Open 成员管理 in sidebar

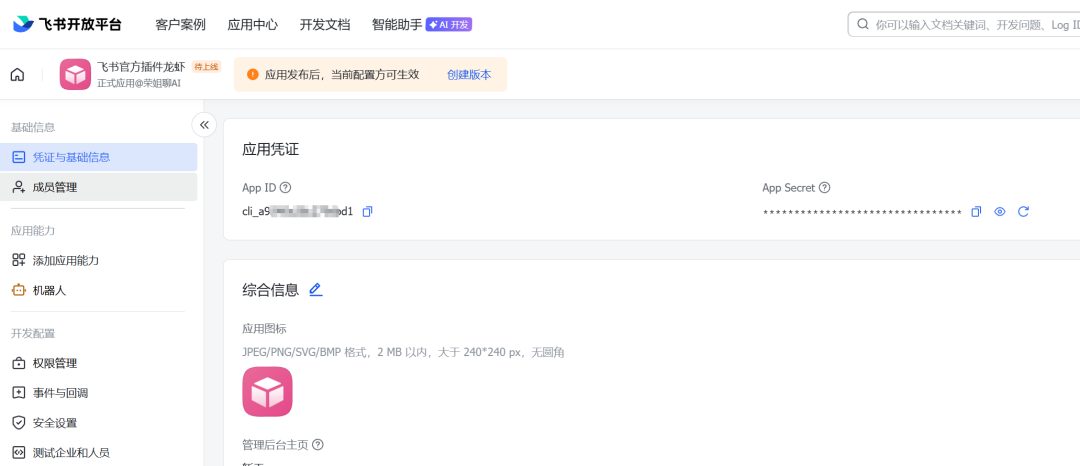pos(98,187)
